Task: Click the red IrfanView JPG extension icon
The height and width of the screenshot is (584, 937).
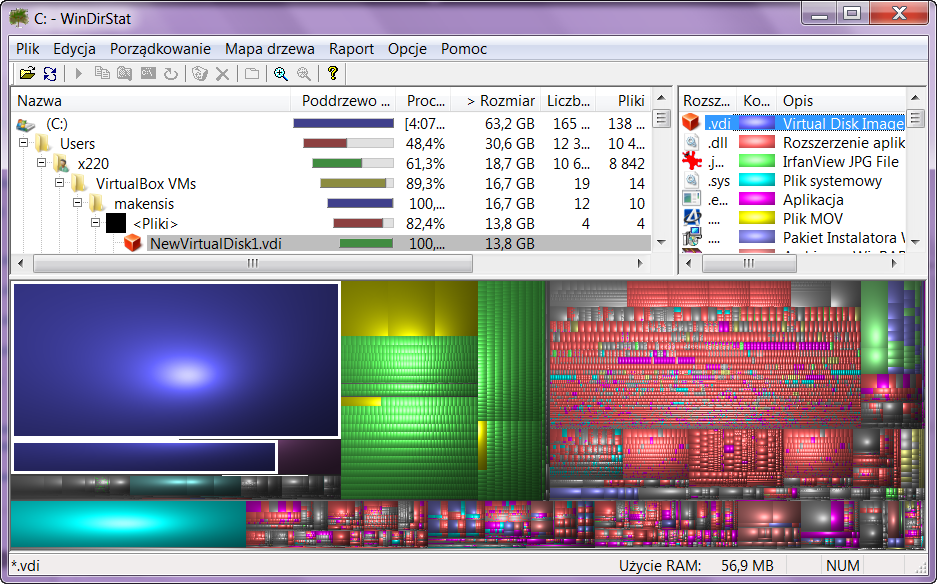Action: pyautogui.click(x=691, y=161)
